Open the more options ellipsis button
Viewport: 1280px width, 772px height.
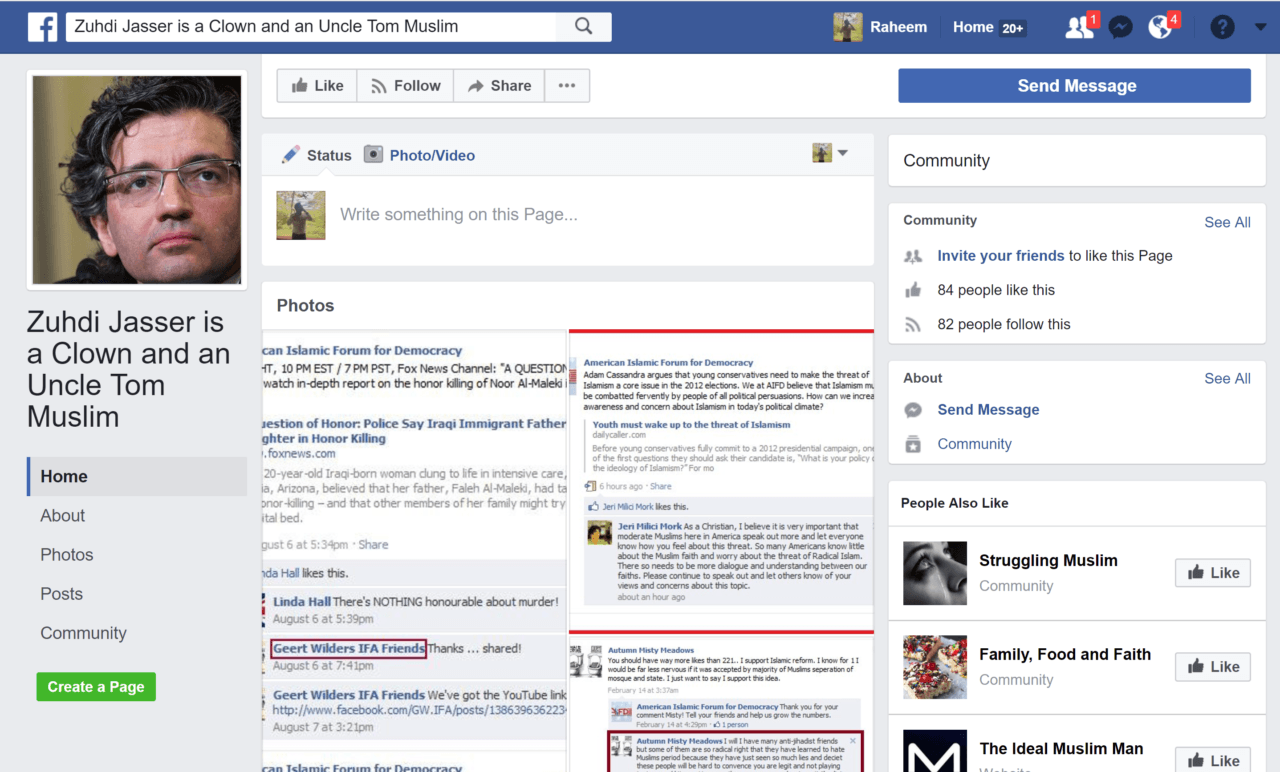click(x=567, y=86)
